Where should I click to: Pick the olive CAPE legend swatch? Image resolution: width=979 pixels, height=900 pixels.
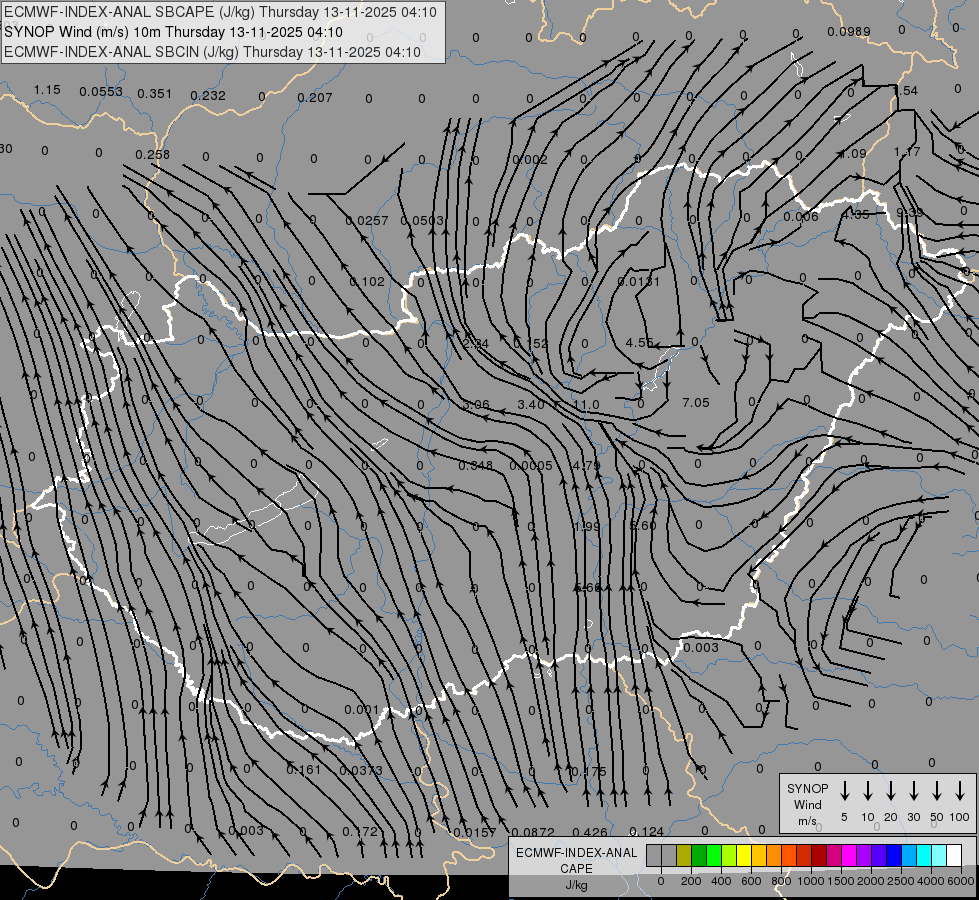tap(684, 856)
